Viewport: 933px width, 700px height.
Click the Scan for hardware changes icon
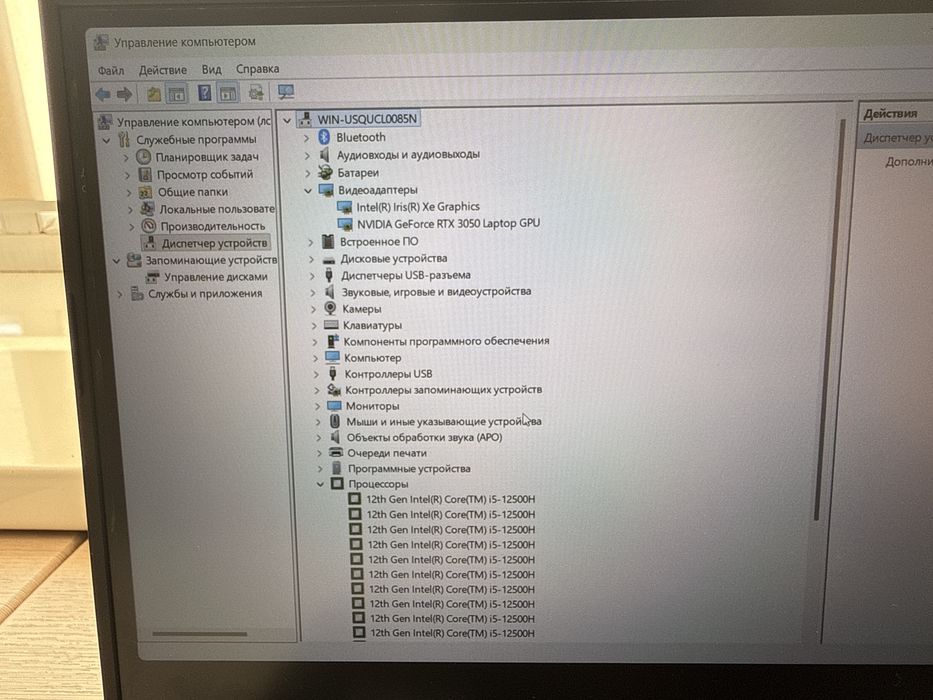[x=286, y=92]
